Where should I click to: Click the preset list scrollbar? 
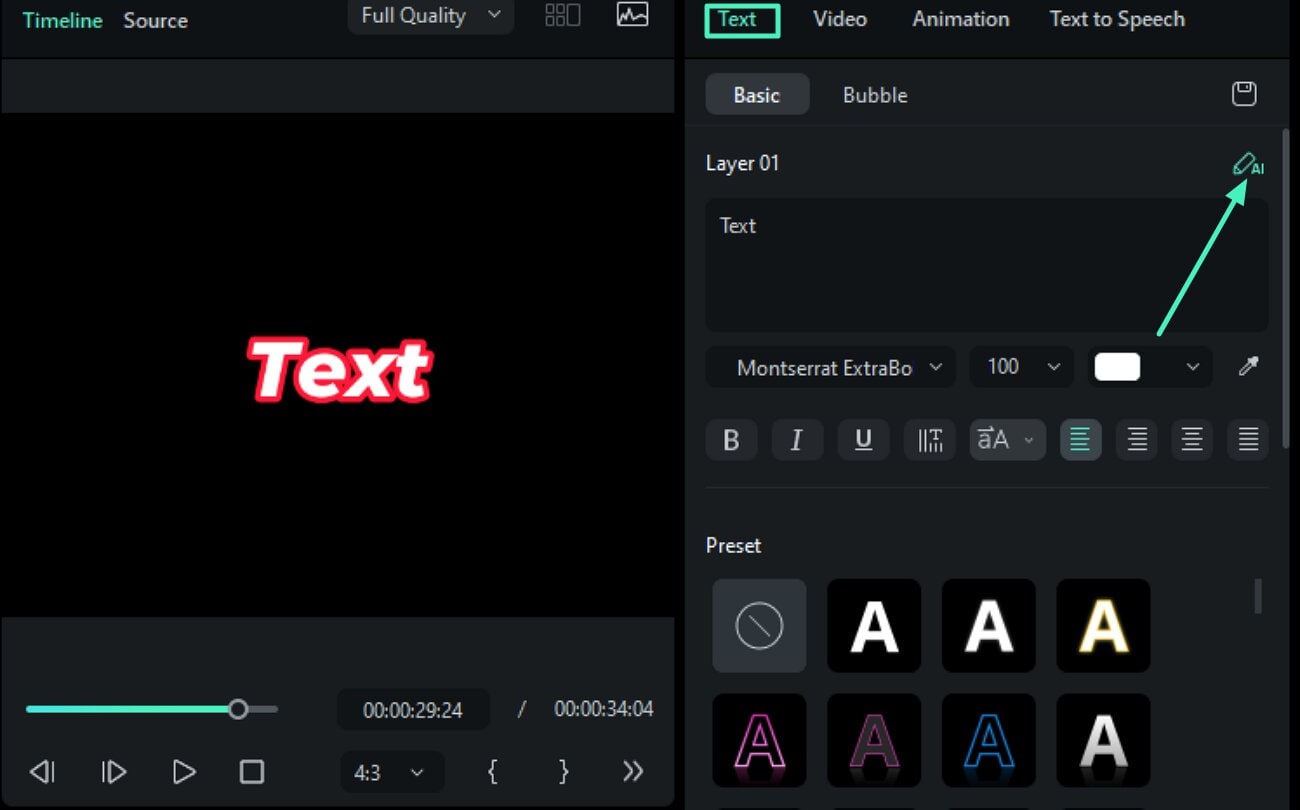pos(1258,596)
